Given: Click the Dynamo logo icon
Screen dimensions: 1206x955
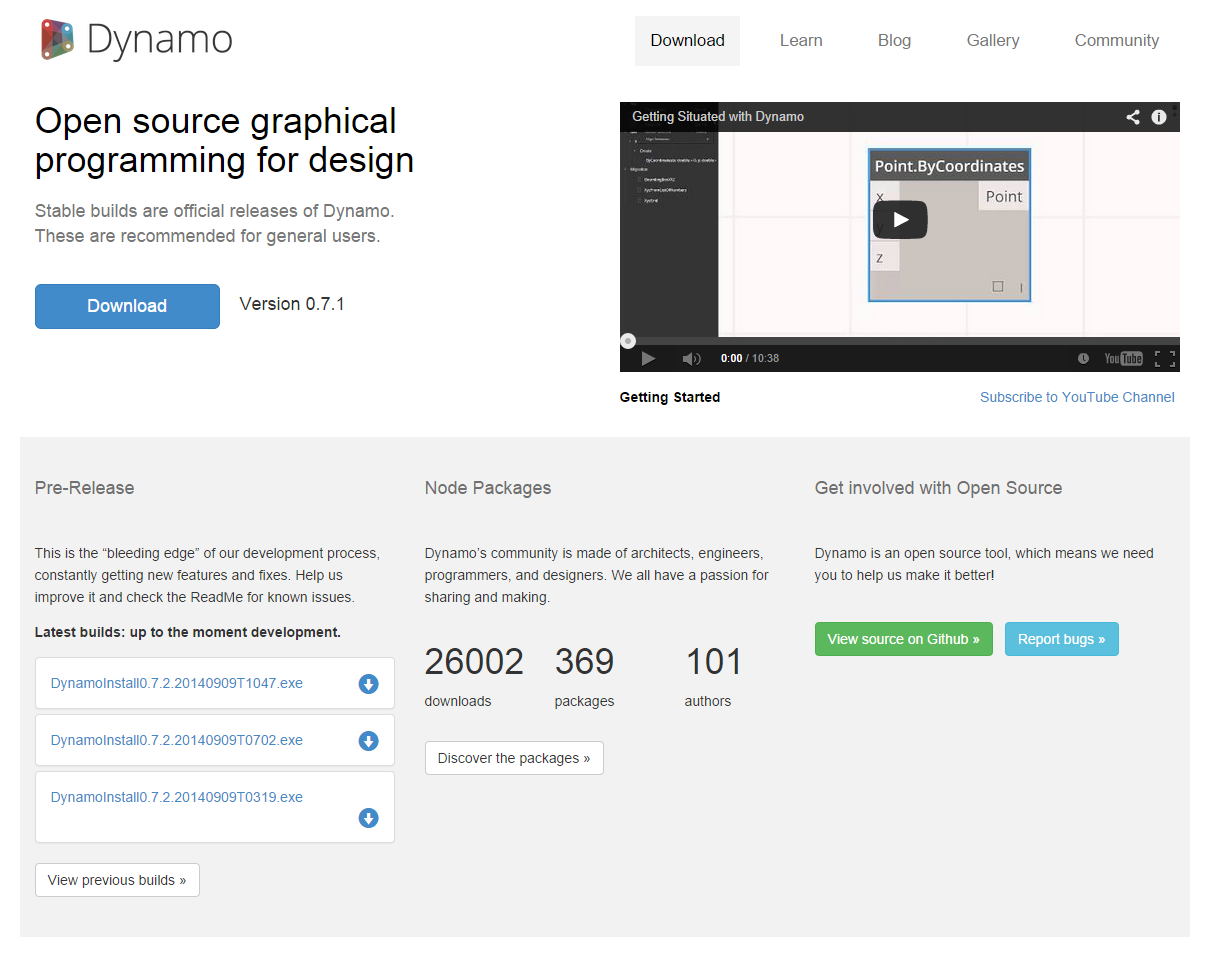Looking at the screenshot, I should click(58, 40).
